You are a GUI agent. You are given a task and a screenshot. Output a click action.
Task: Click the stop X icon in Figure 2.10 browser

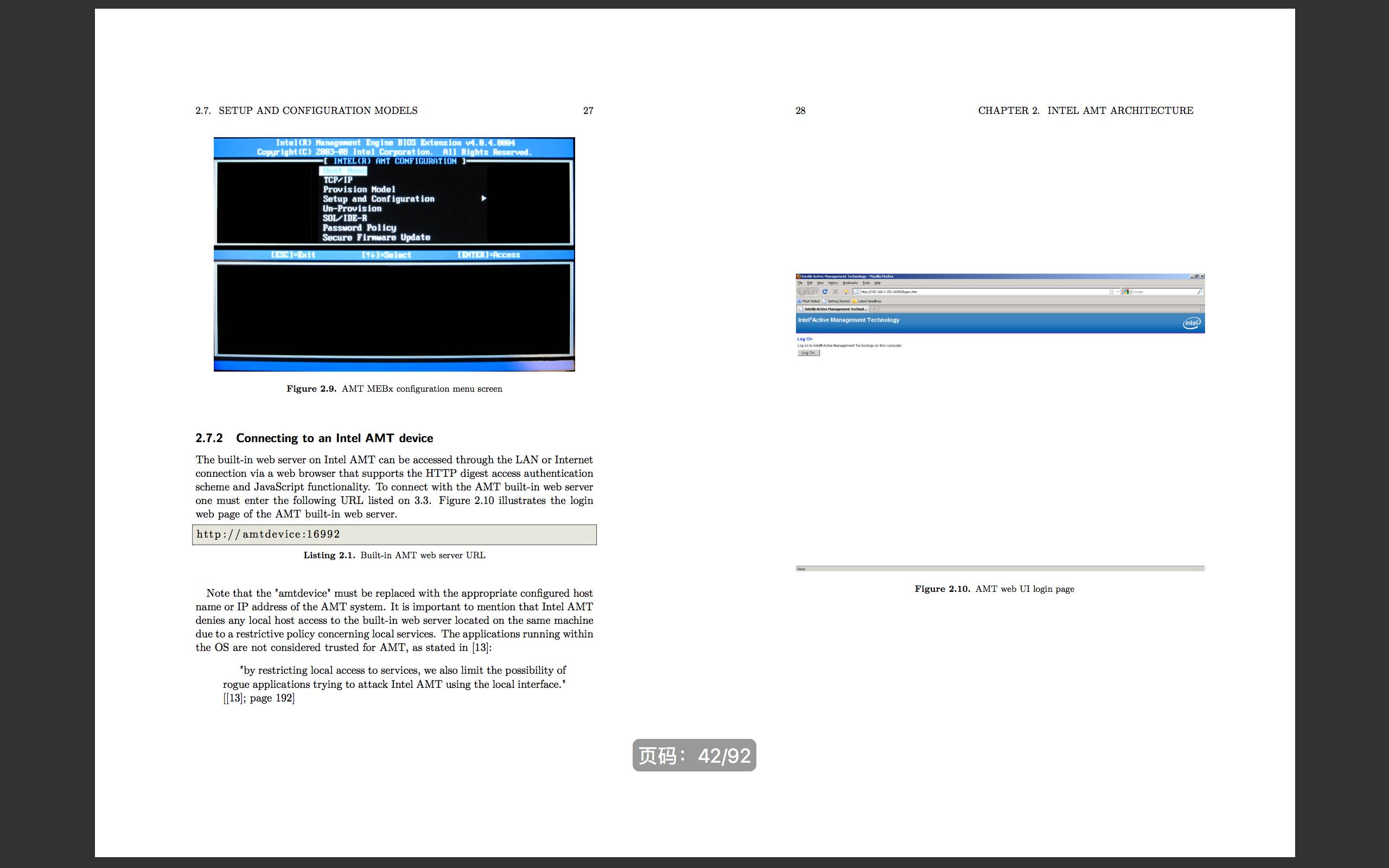(836, 292)
